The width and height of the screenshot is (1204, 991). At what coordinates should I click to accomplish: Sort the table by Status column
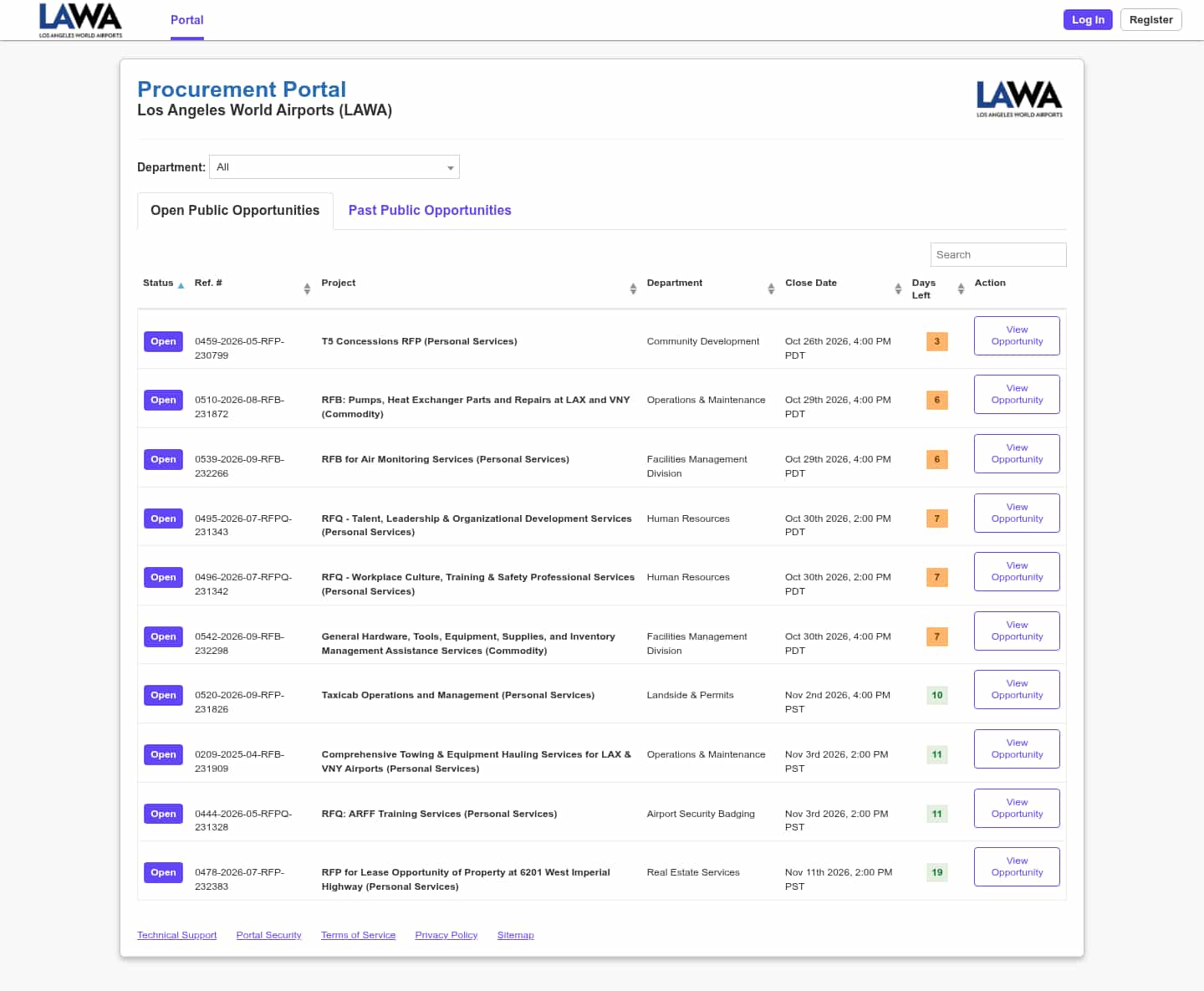(x=164, y=284)
